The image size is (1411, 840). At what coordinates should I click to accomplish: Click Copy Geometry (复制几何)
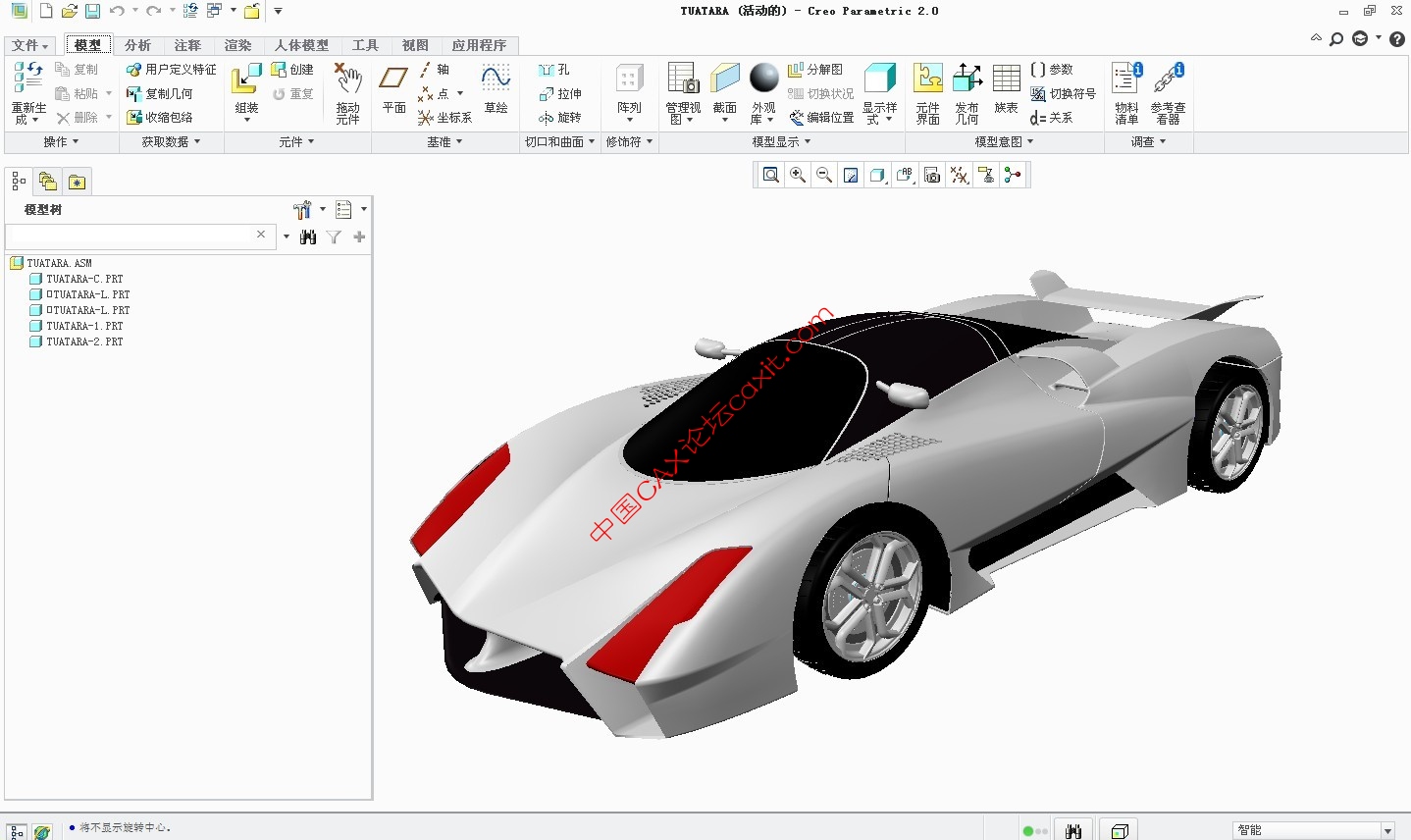(x=160, y=93)
